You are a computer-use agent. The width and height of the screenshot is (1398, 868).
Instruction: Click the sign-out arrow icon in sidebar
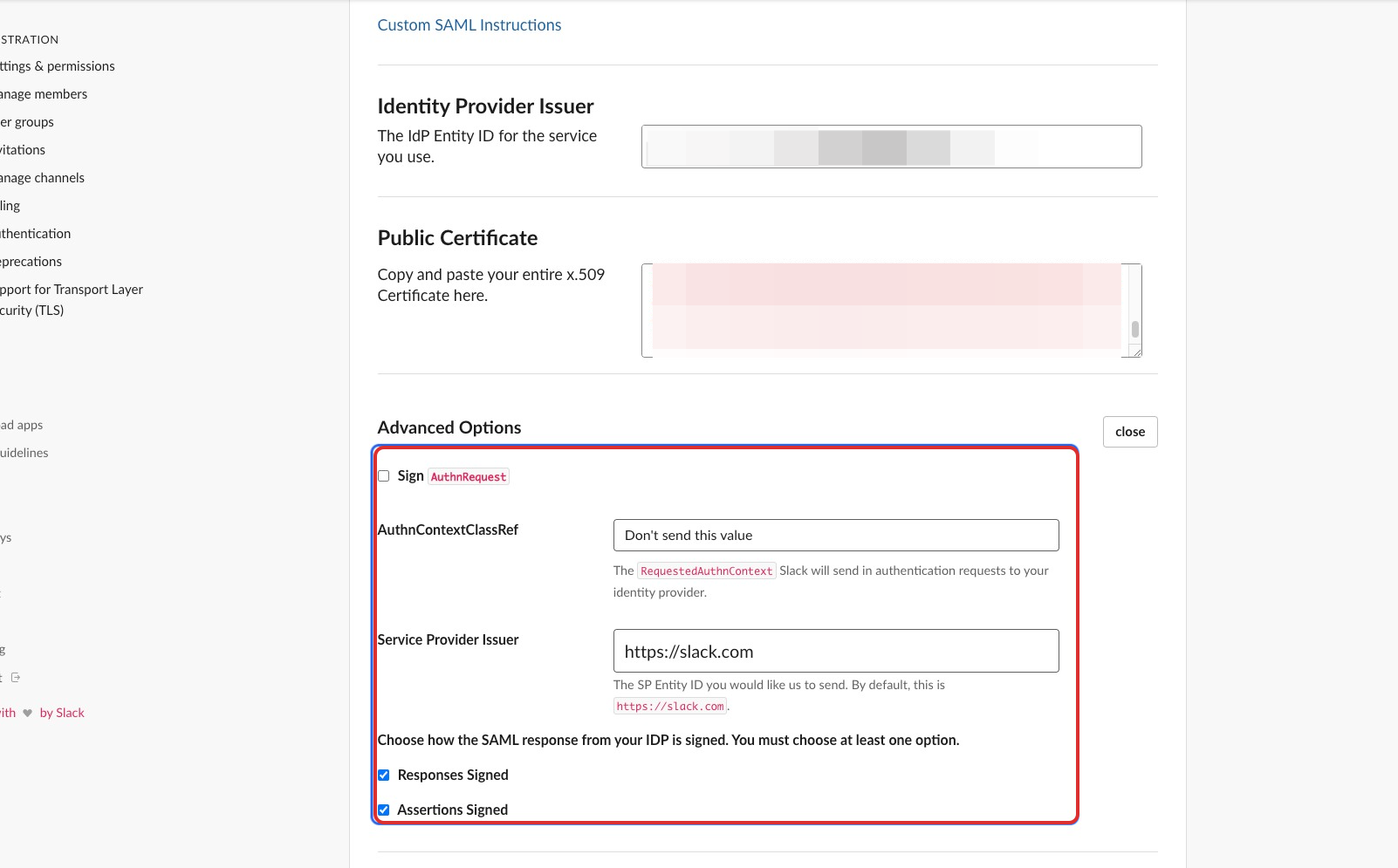15,677
